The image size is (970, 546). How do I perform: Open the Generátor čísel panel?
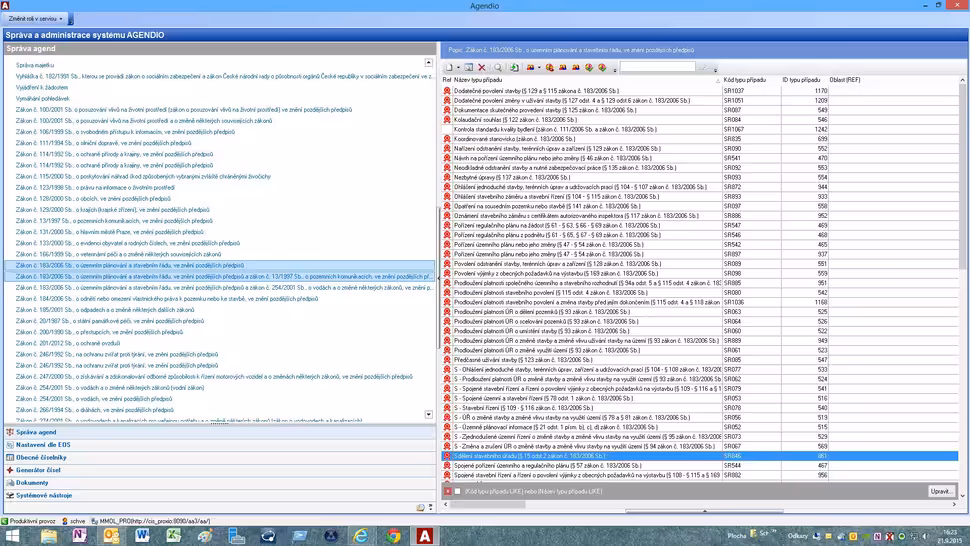pos(38,470)
